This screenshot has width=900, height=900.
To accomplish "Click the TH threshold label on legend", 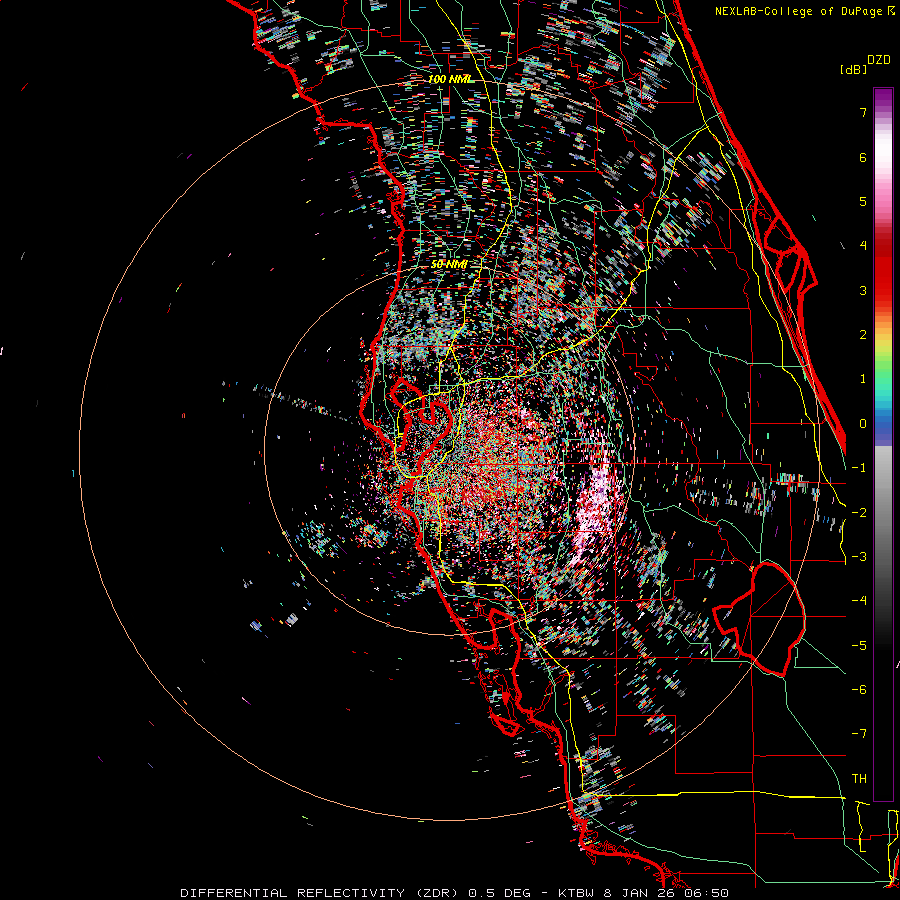I will [x=859, y=779].
